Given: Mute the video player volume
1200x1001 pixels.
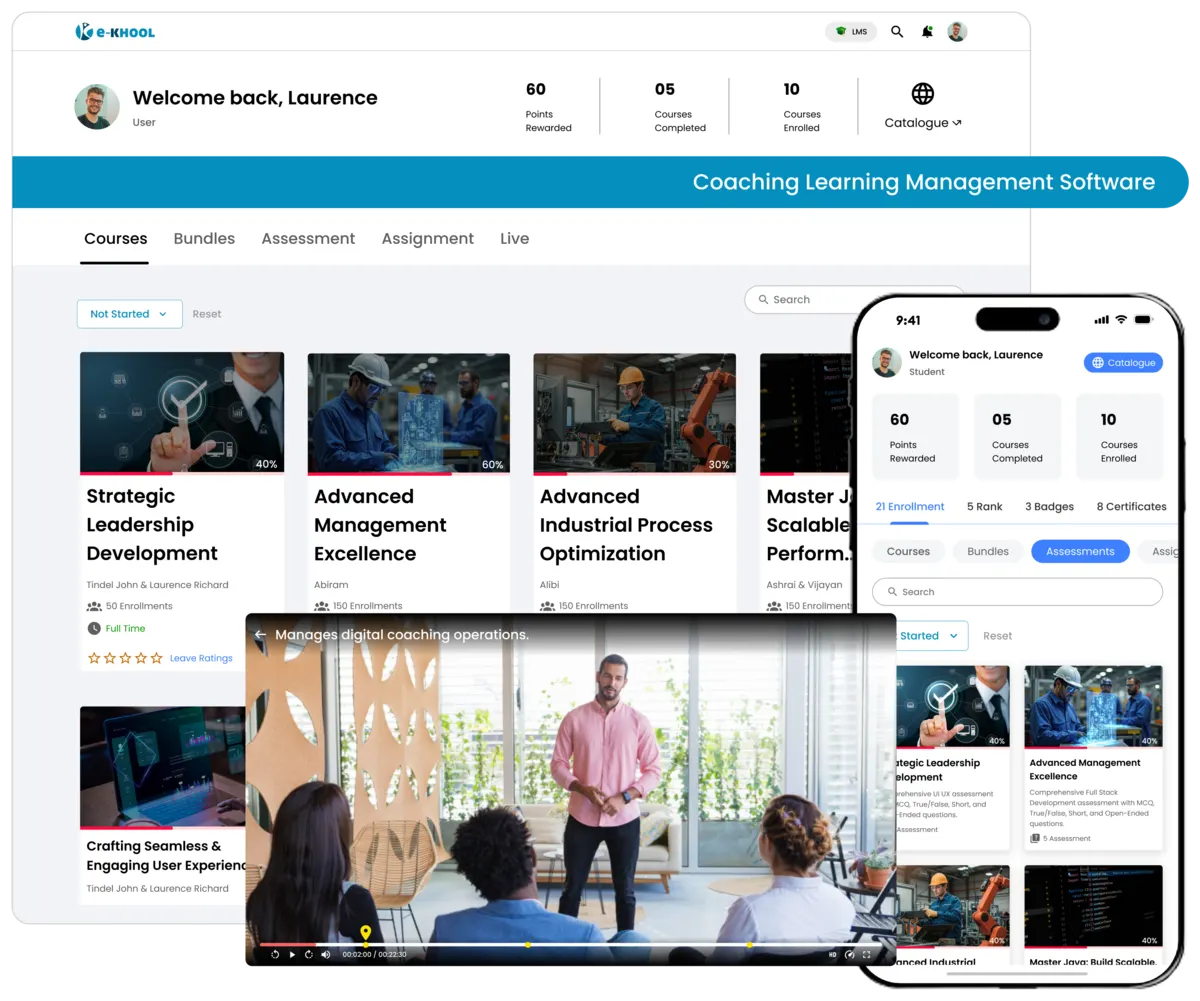Looking at the screenshot, I should (x=325, y=954).
